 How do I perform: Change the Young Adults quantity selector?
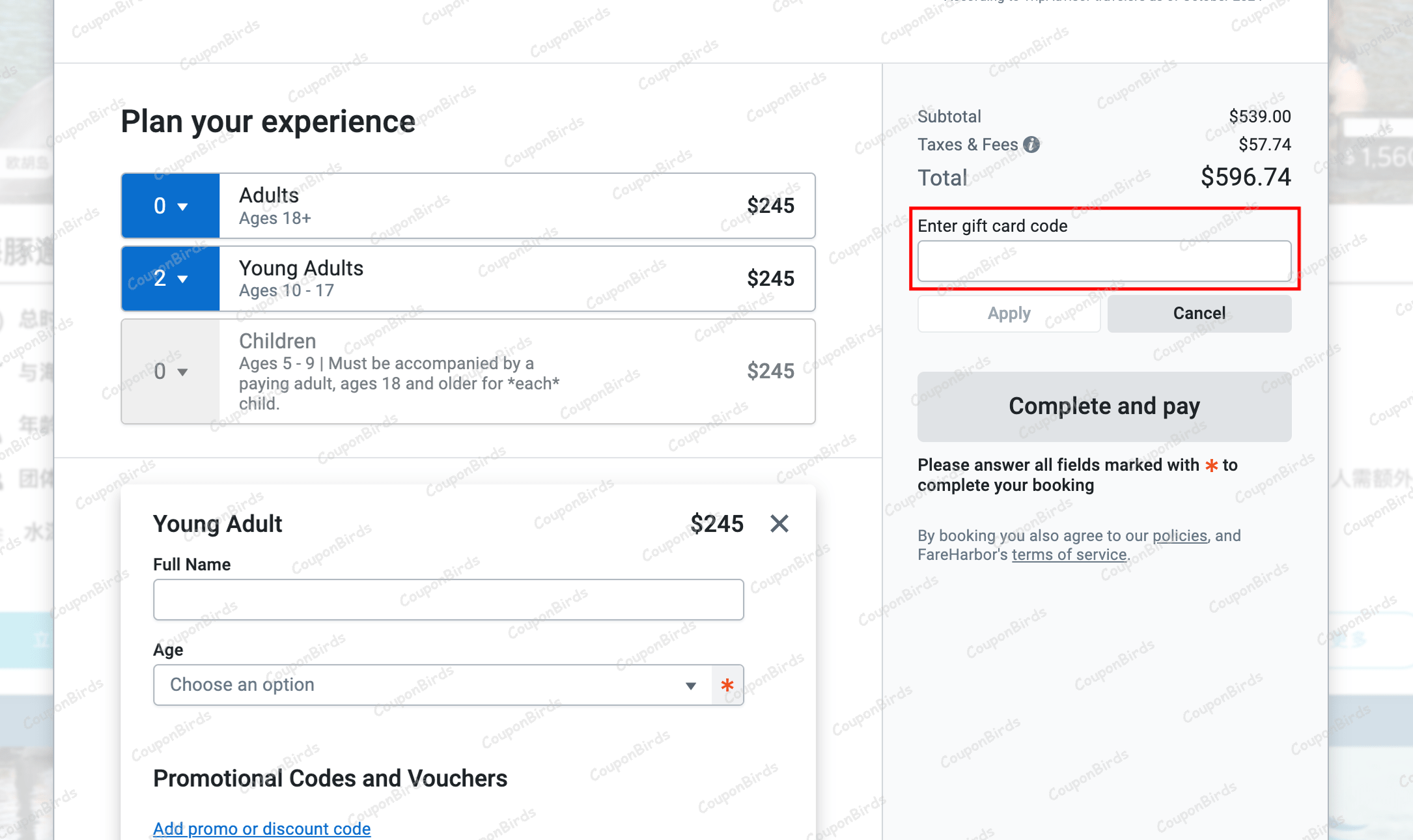[x=171, y=279]
